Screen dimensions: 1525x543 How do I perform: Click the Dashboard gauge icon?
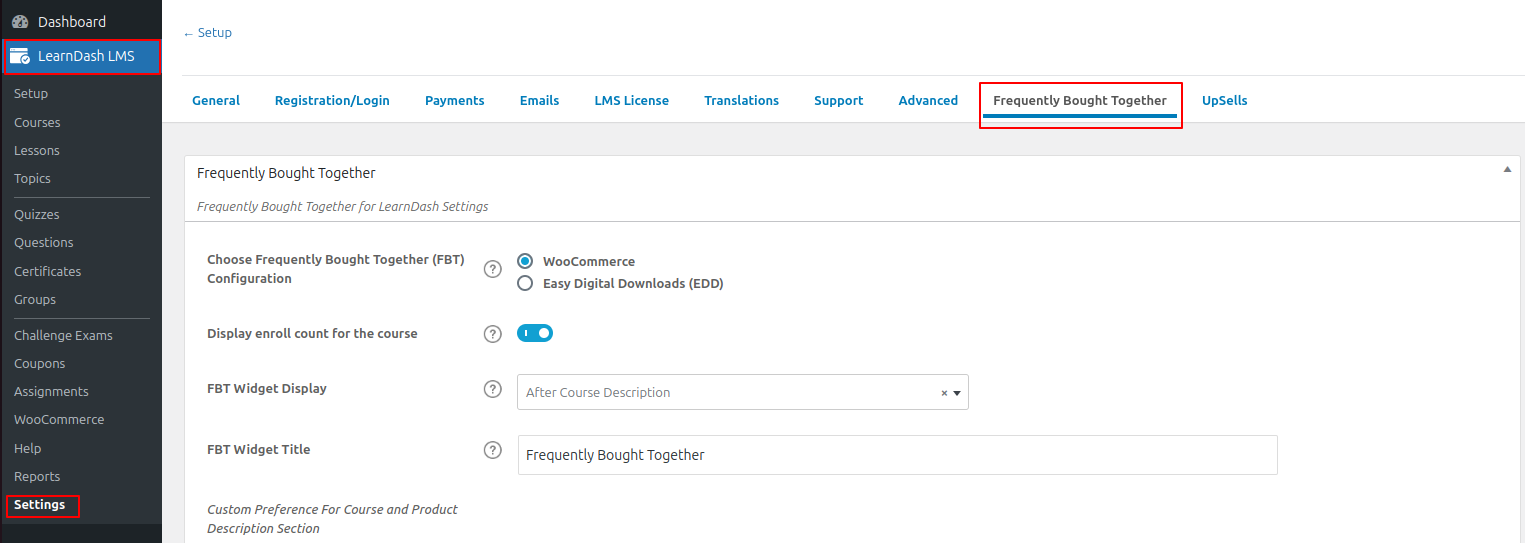(20, 22)
